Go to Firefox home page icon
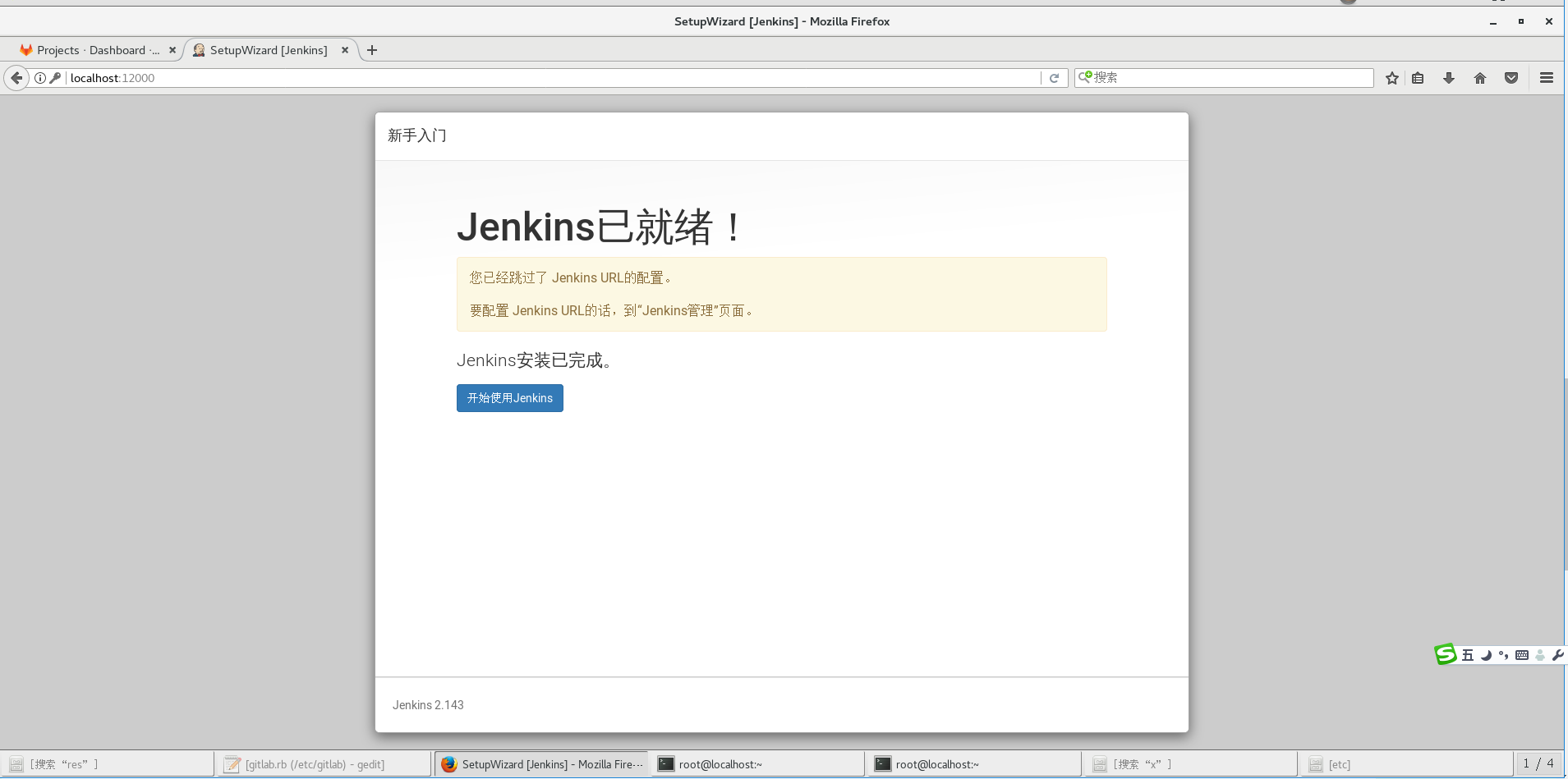 point(1480,78)
